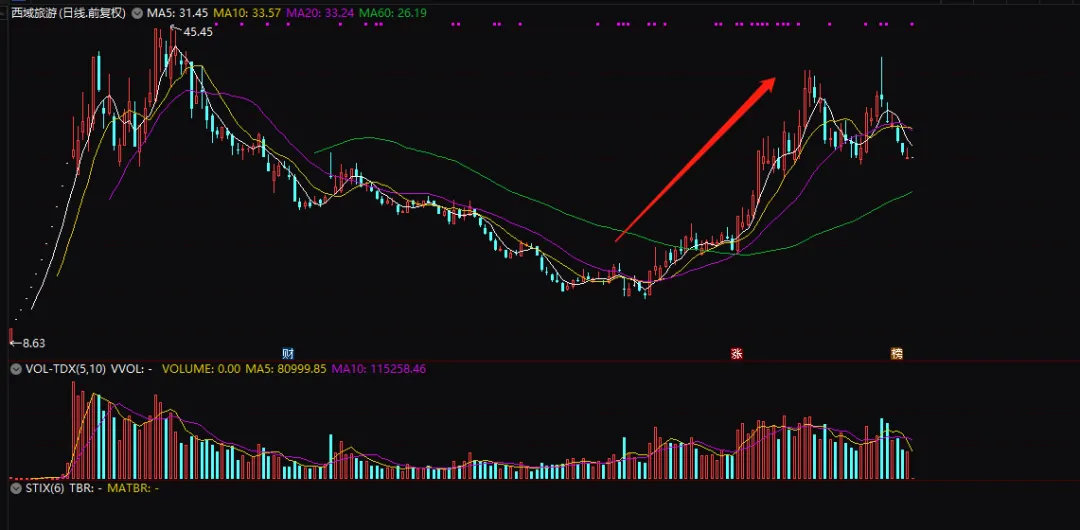Image resolution: width=1080 pixels, height=530 pixels.
Task: Expand the STIX(6) indicator chevron
Action: coord(17,488)
